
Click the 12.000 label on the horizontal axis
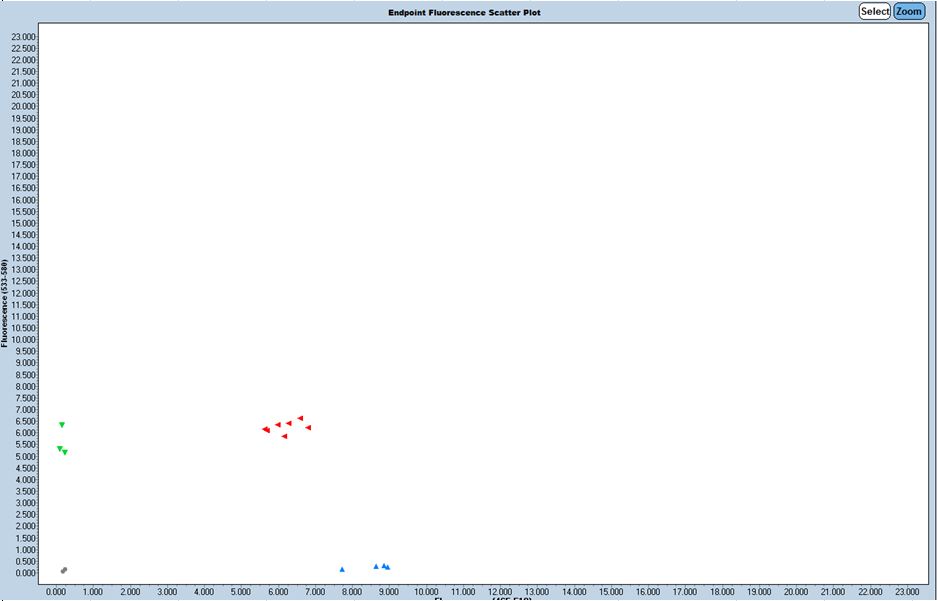click(x=499, y=592)
